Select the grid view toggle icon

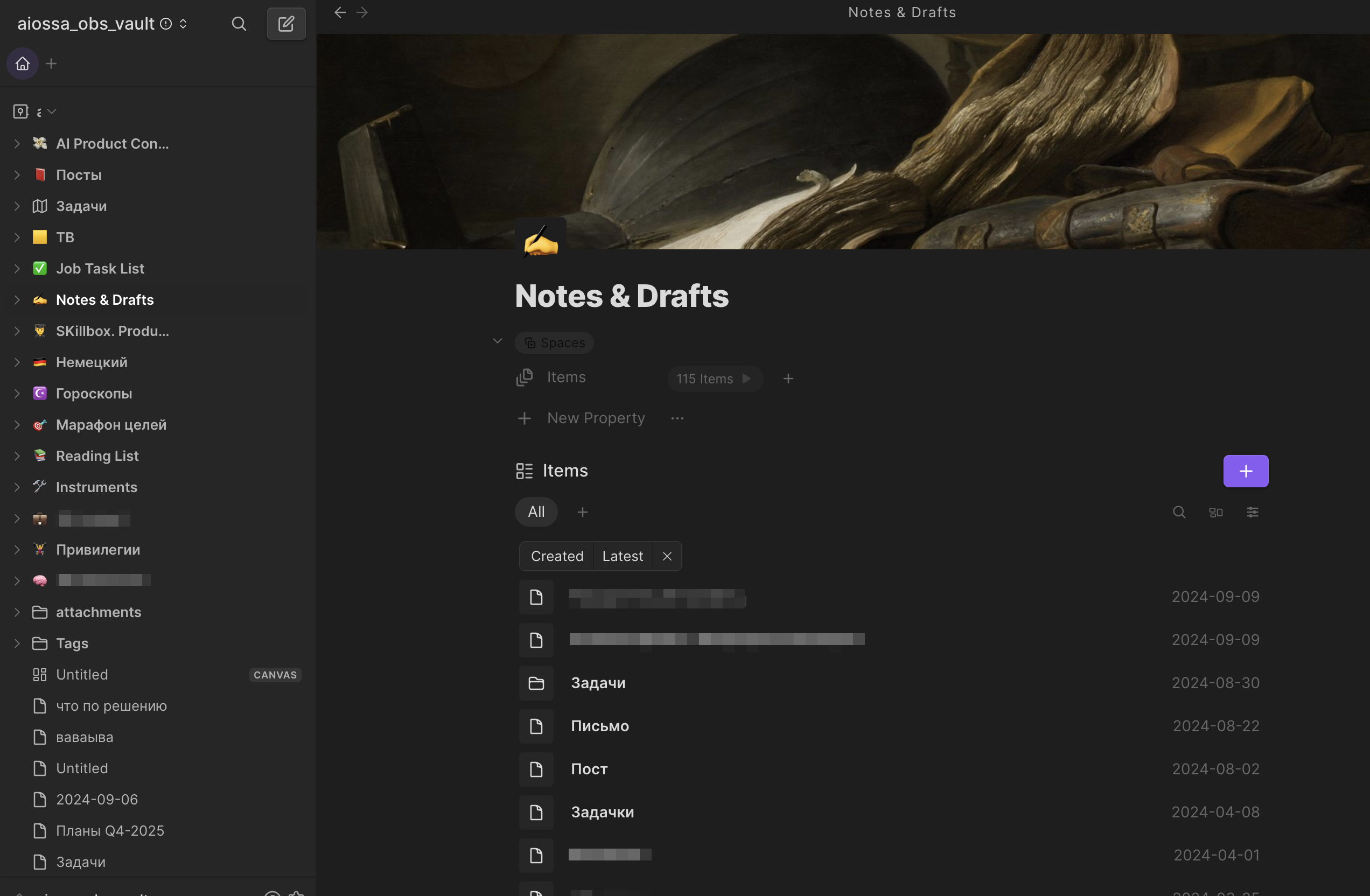pyautogui.click(x=1216, y=512)
